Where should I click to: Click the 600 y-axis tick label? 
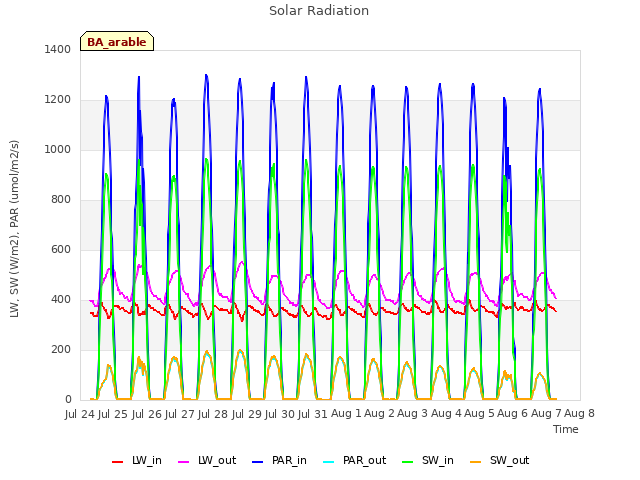pyautogui.click(x=61, y=249)
